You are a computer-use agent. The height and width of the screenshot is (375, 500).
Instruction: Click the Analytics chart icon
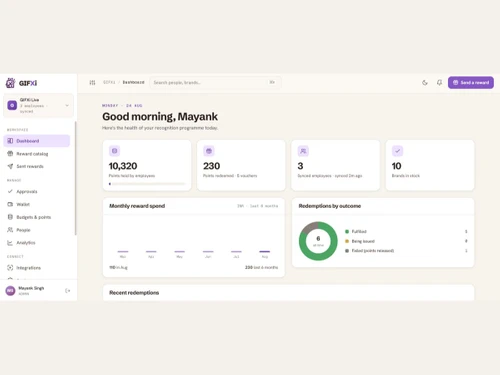coord(10,243)
